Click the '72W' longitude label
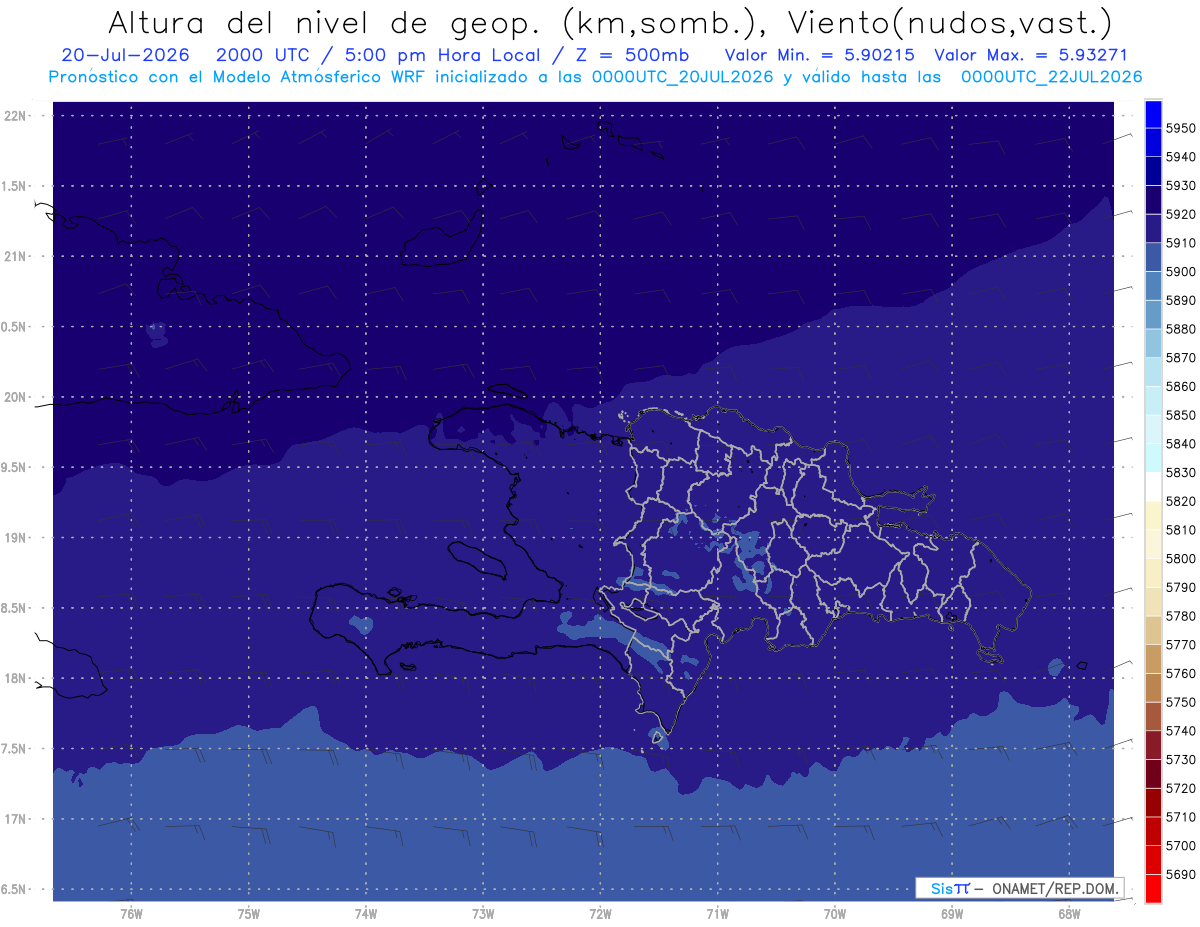Image resolution: width=1200 pixels, height=927 pixels. click(x=601, y=914)
